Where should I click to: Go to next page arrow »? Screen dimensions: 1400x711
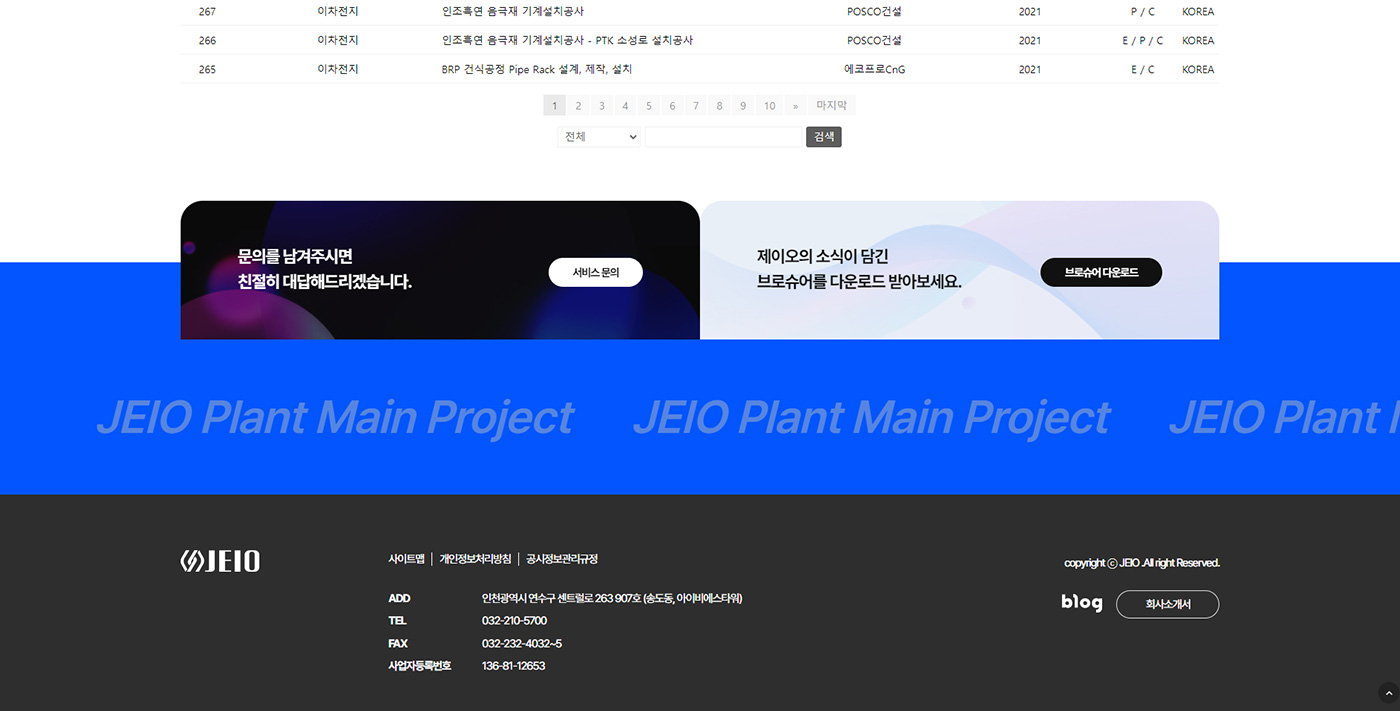click(x=795, y=106)
